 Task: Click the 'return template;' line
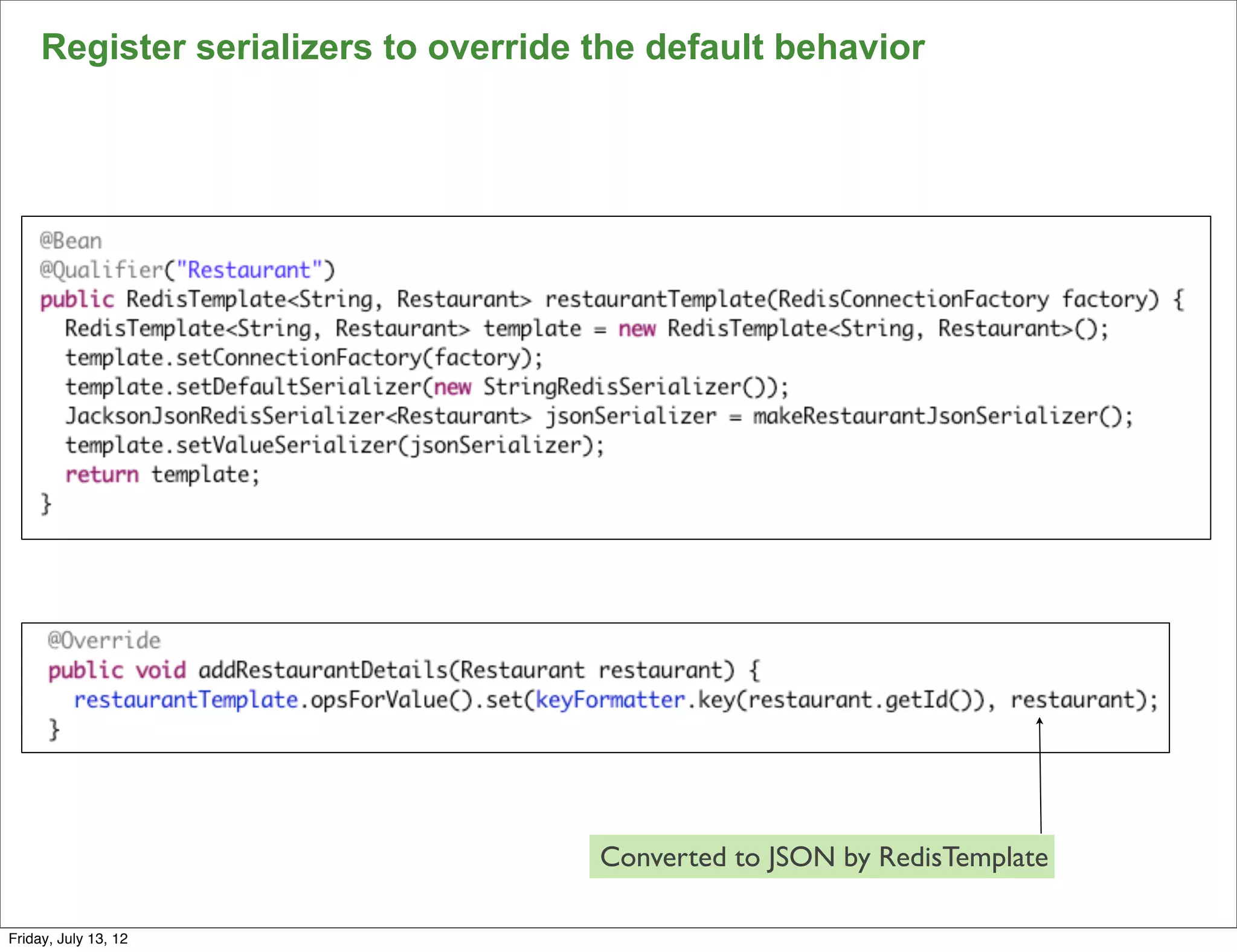(162, 475)
